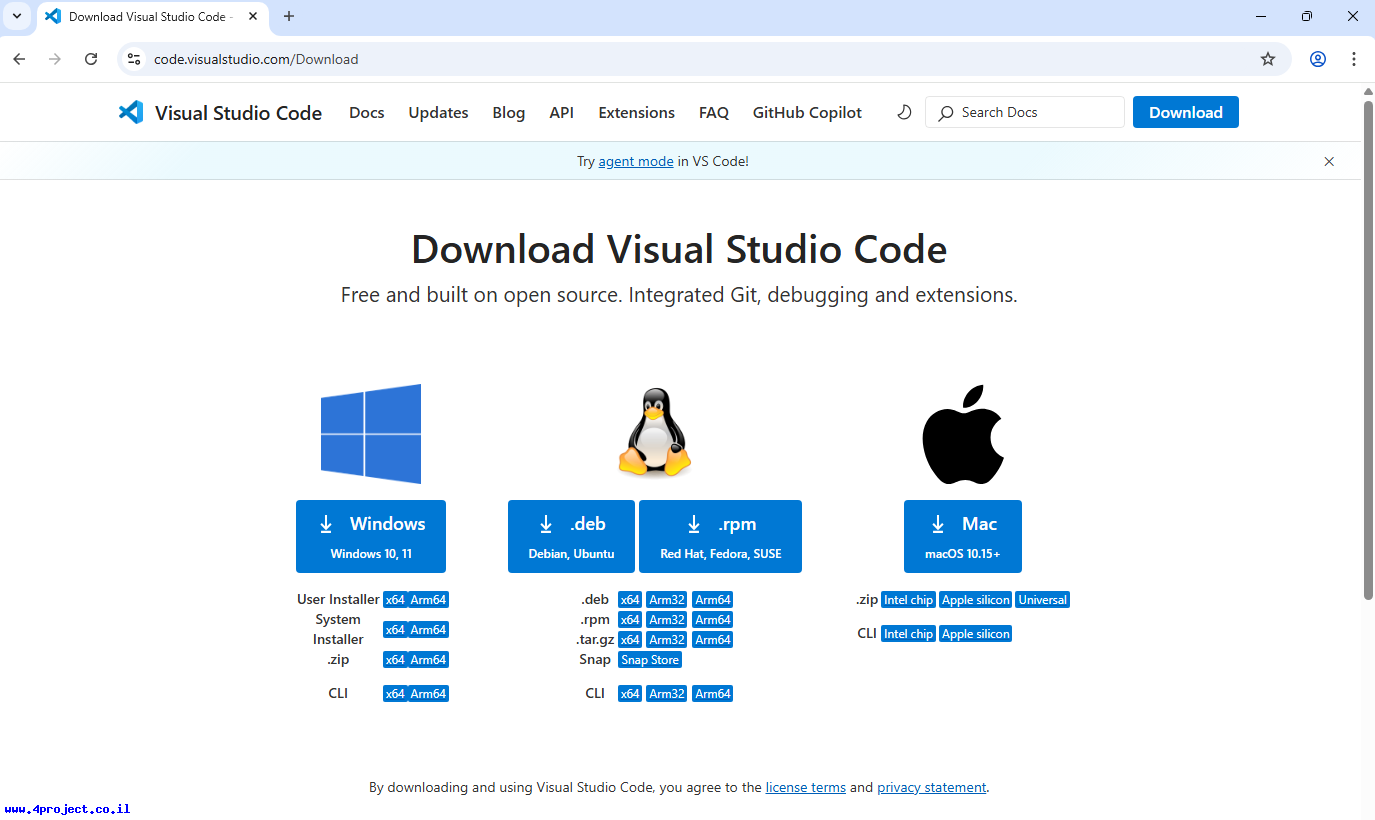1375x820 pixels.
Task: Open the site information icon in address bar
Action: pos(134,59)
